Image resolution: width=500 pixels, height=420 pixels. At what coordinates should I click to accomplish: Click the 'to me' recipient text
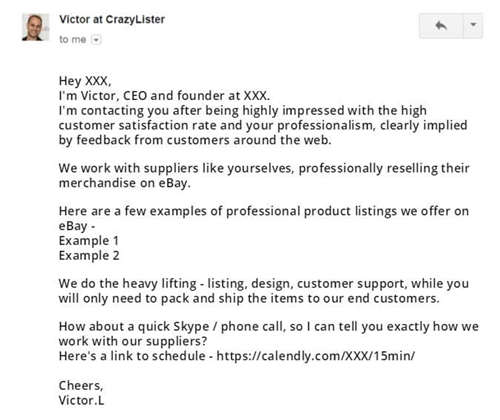72,39
